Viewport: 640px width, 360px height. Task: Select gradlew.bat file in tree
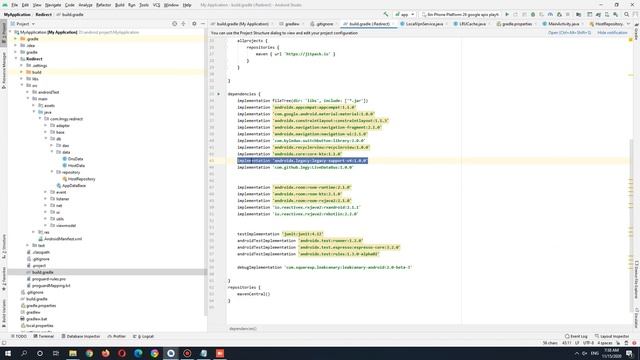pyautogui.click(x=33, y=319)
